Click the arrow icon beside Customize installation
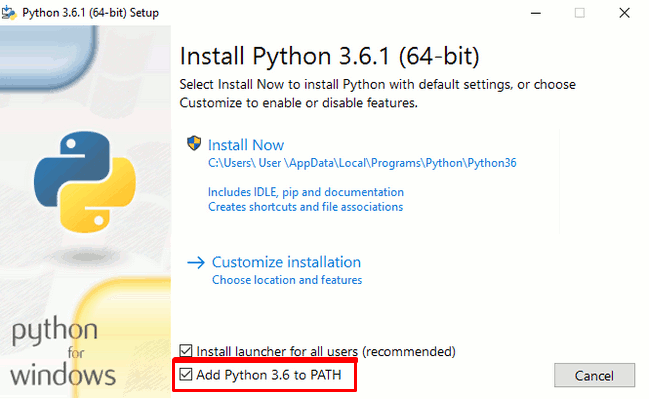The width and height of the screenshot is (653, 400). click(x=196, y=262)
